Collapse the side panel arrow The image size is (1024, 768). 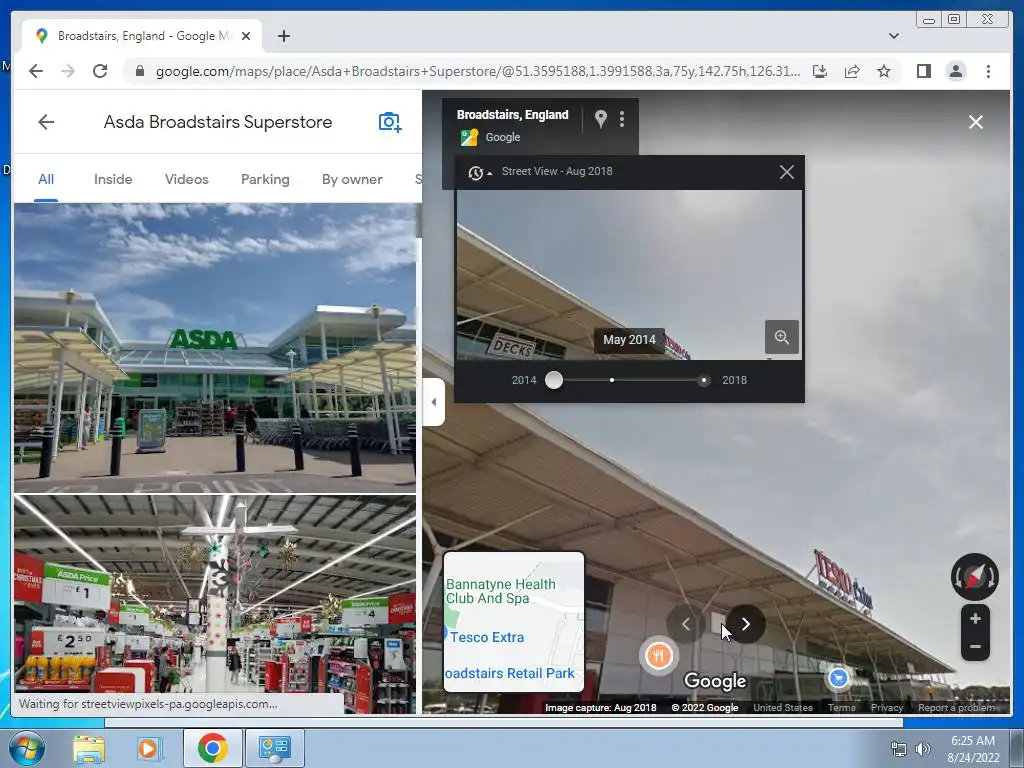(x=434, y=402)
